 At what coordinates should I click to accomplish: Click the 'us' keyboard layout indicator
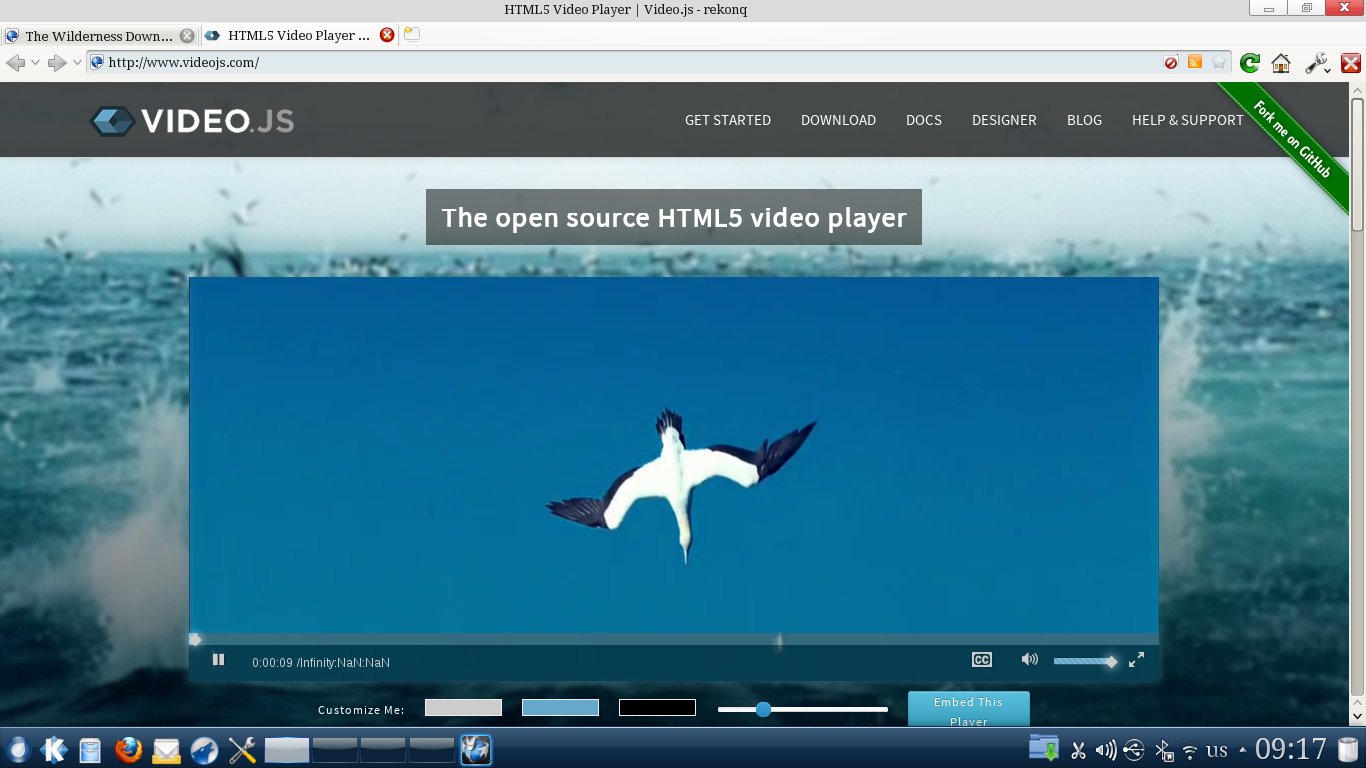[1217, 750]
